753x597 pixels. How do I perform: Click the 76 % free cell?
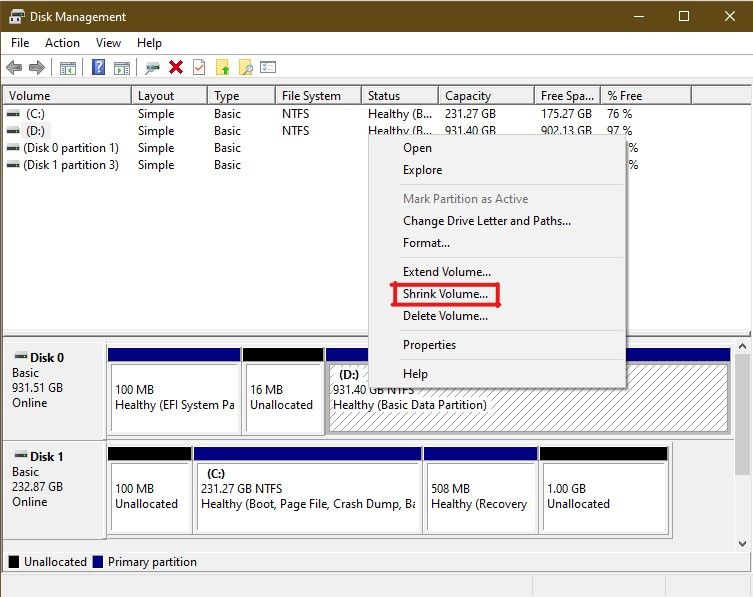coord(619,114)
